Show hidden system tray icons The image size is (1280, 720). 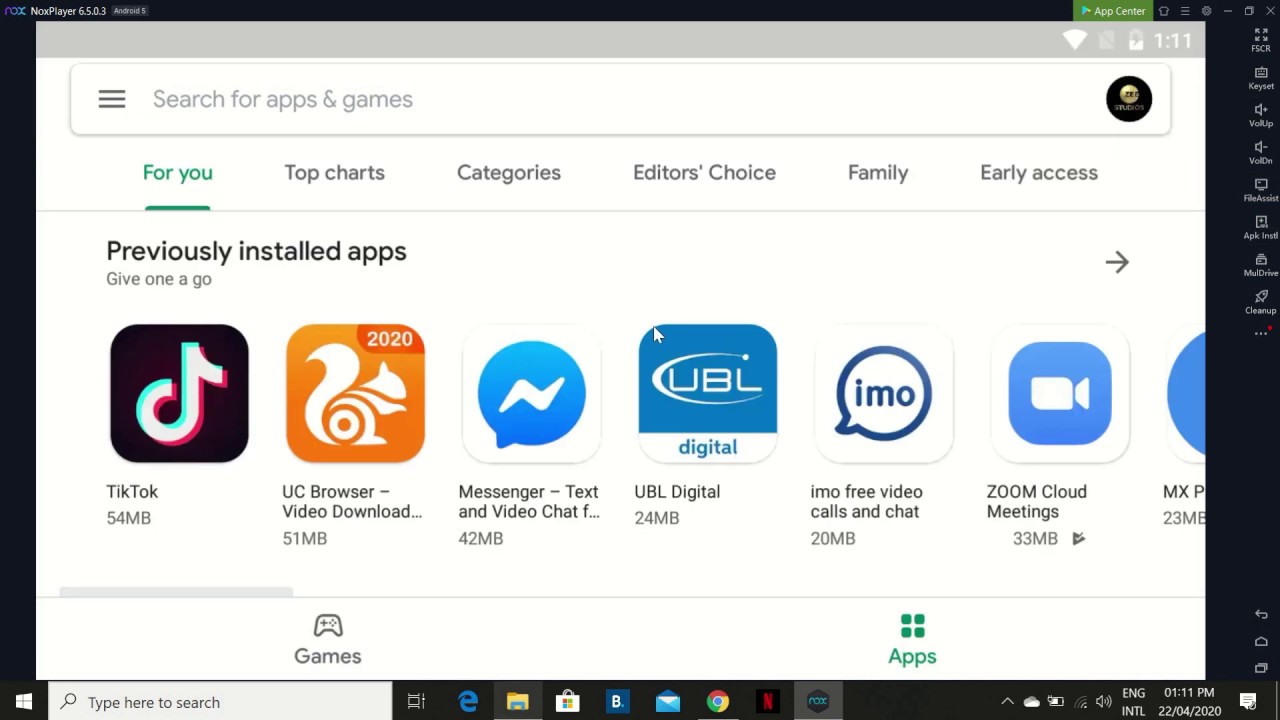[1007, 702]
